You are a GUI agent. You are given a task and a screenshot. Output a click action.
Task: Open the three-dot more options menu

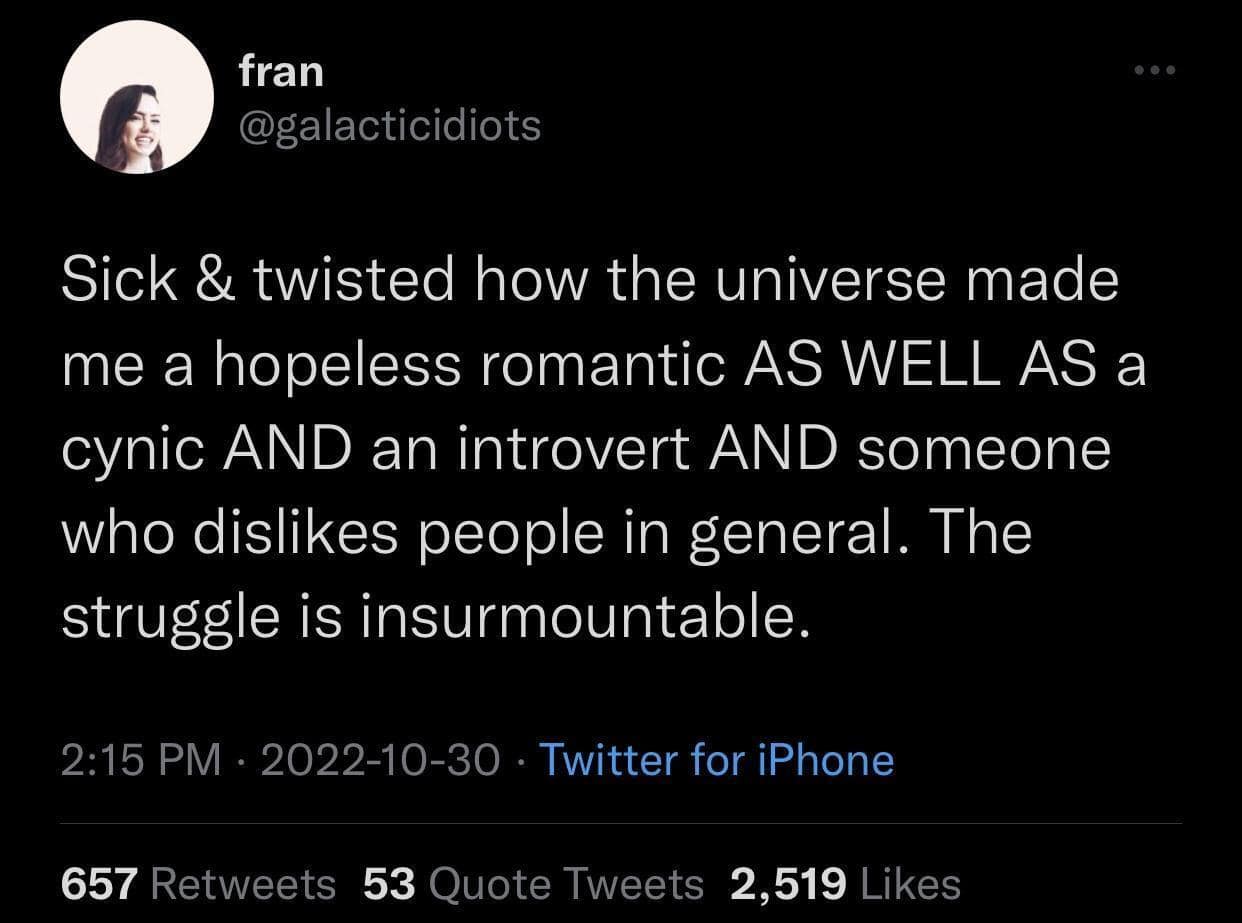coord(1155,71)
